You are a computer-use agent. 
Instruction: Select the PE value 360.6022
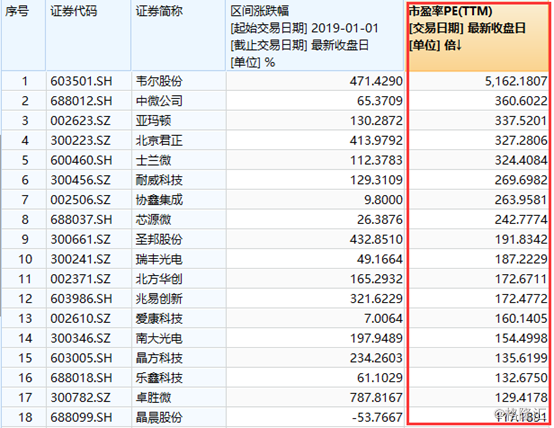pos(521,101)
